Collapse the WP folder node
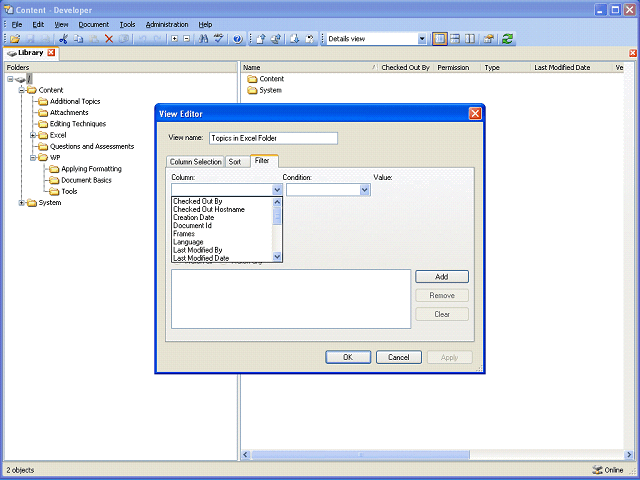640x480 pixels. [33, 158]
